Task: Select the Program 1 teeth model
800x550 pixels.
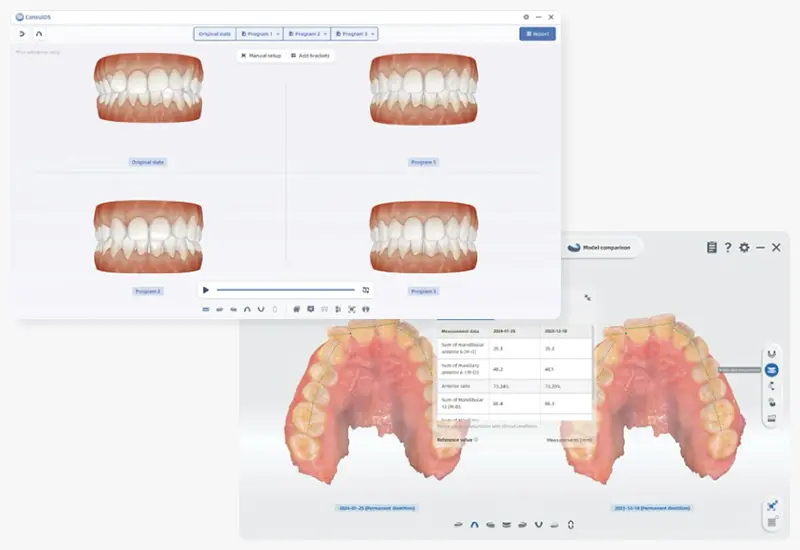Action: (x=424, y=89)
